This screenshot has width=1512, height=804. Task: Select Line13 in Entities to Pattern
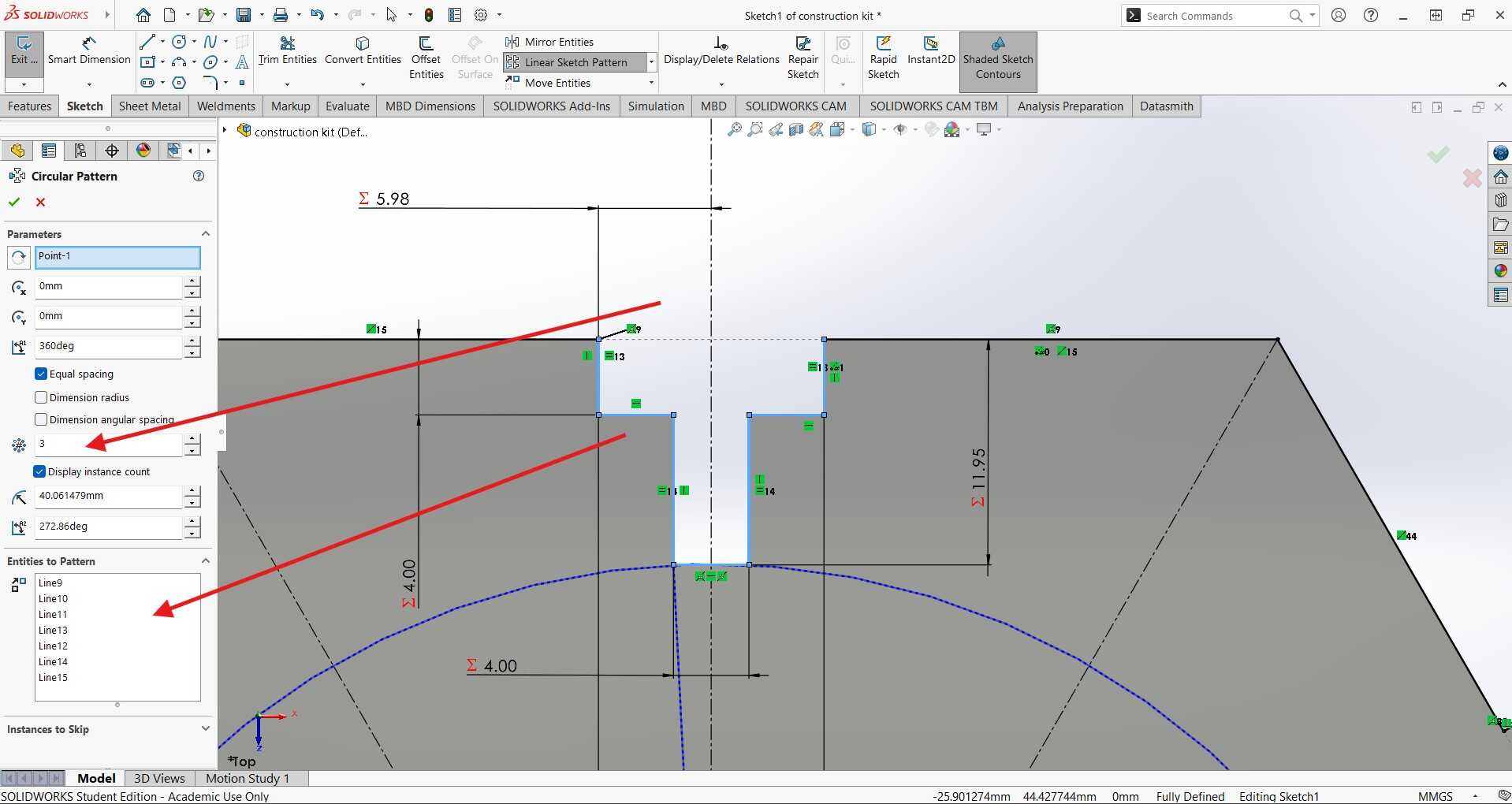pyautogui.click(x=53, y=631)
